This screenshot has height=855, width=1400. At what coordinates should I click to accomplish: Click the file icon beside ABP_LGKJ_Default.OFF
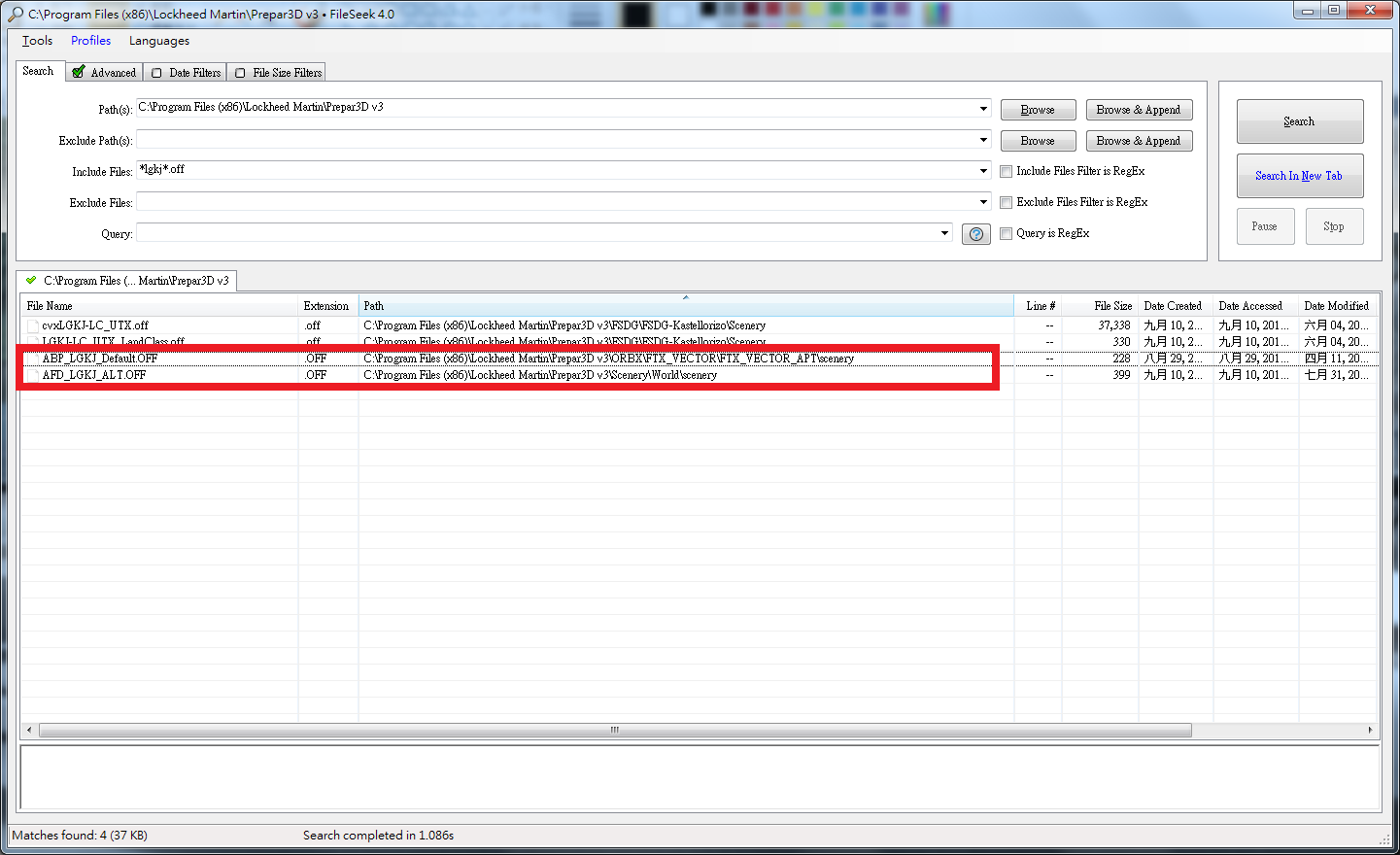[x=33, y=359]
